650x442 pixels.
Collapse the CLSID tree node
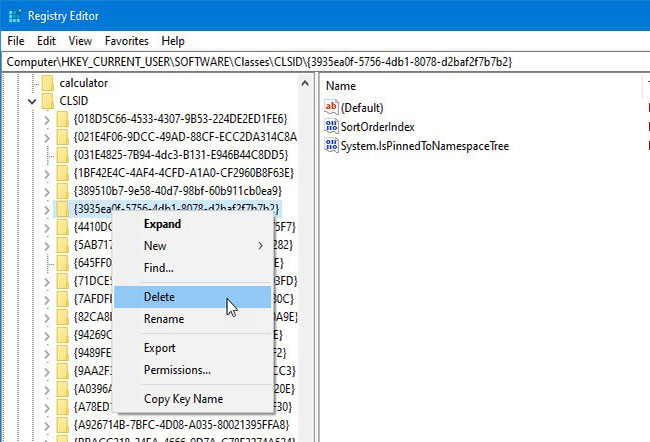[32, 101]
